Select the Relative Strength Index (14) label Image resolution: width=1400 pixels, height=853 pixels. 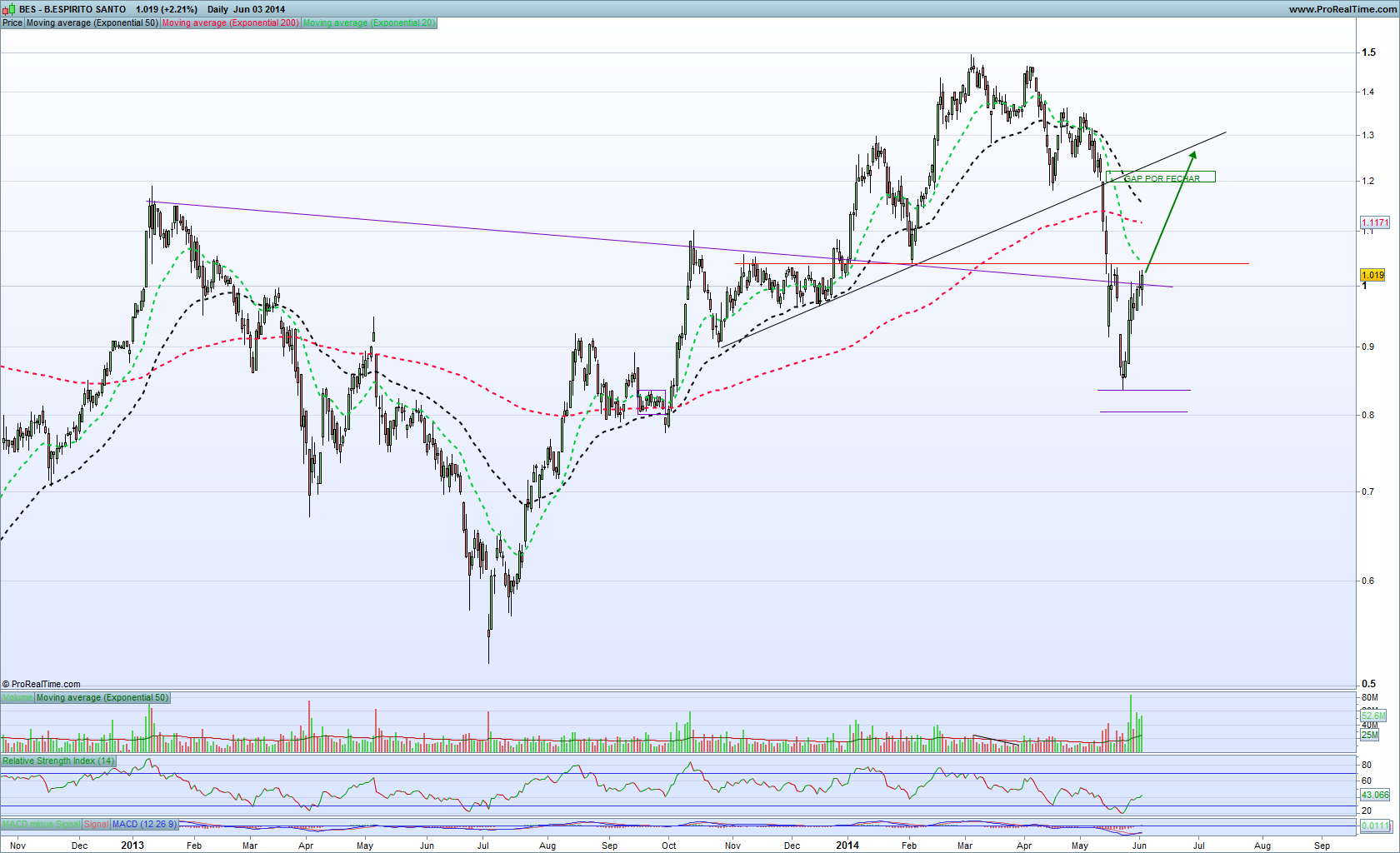(58, 761)
